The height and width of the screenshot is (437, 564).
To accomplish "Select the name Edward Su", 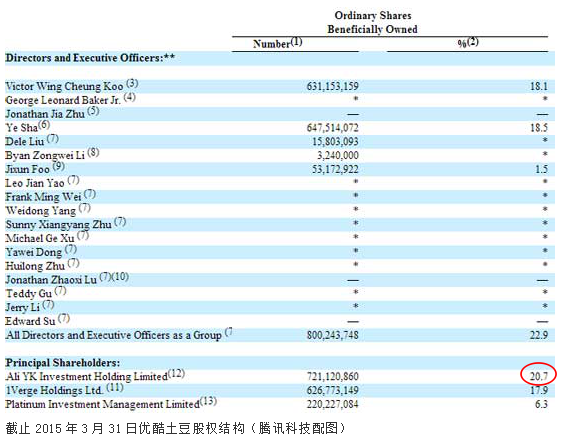I will 30,321.
